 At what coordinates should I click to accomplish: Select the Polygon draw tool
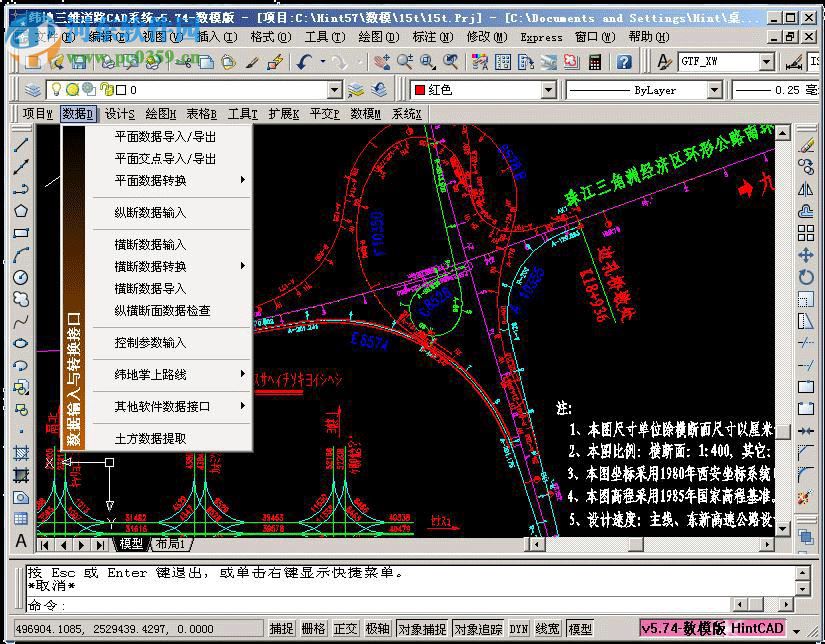(x=21, y=211)
